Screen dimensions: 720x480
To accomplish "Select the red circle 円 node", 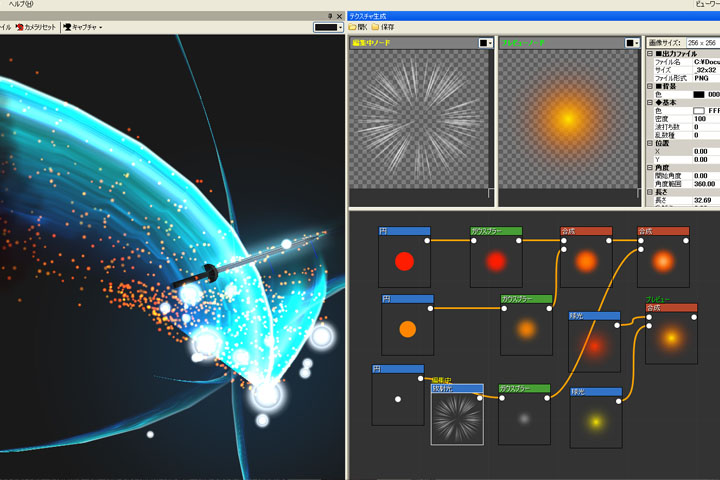I will tap(404, 257).
